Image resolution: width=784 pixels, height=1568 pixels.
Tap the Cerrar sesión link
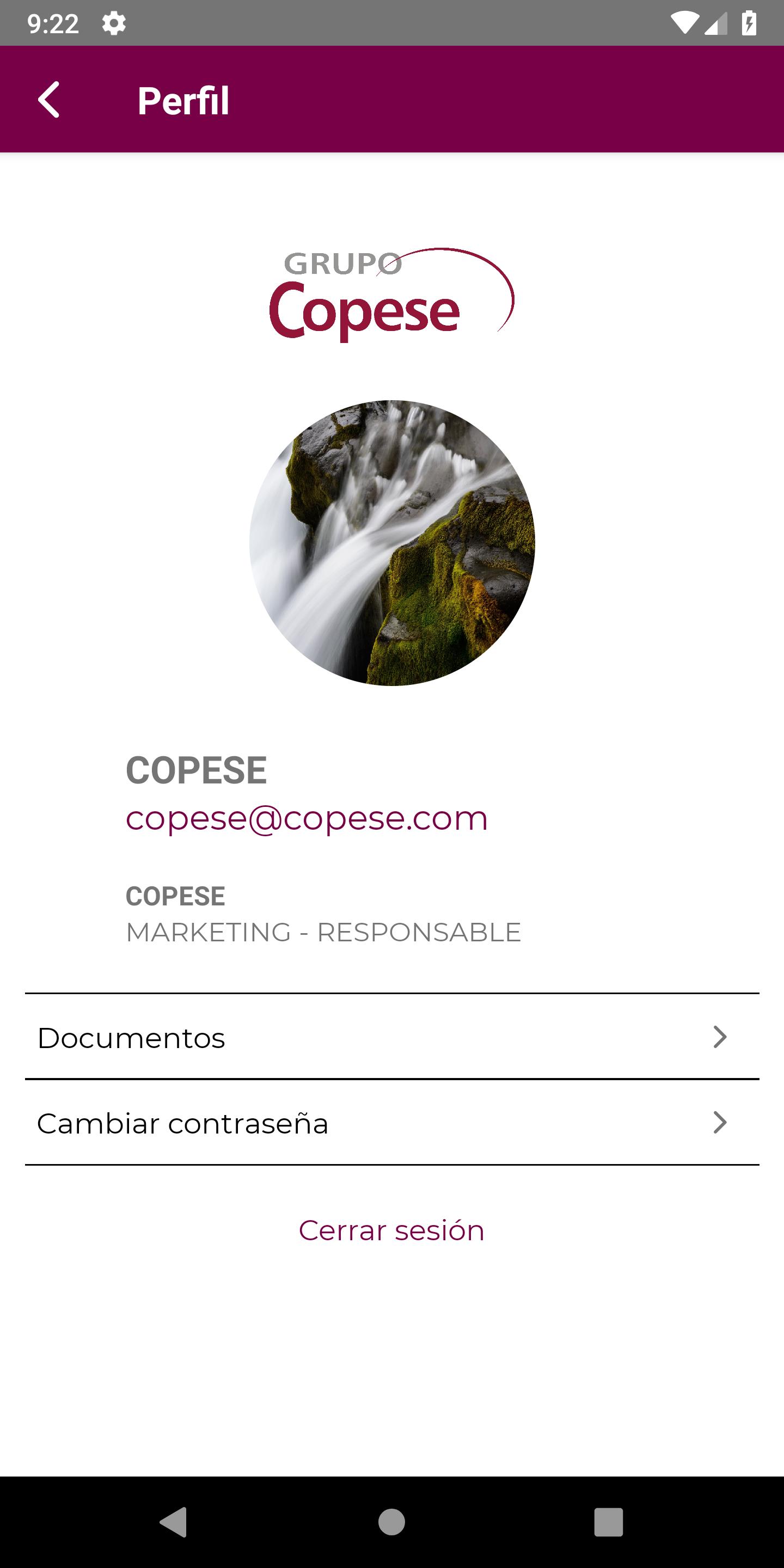(391, 1230)
